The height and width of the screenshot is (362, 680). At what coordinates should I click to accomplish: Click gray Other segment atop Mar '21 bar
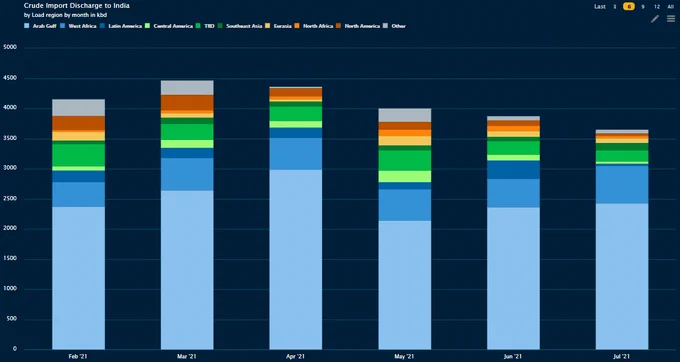pyautogui.click(x=187, y=88)
